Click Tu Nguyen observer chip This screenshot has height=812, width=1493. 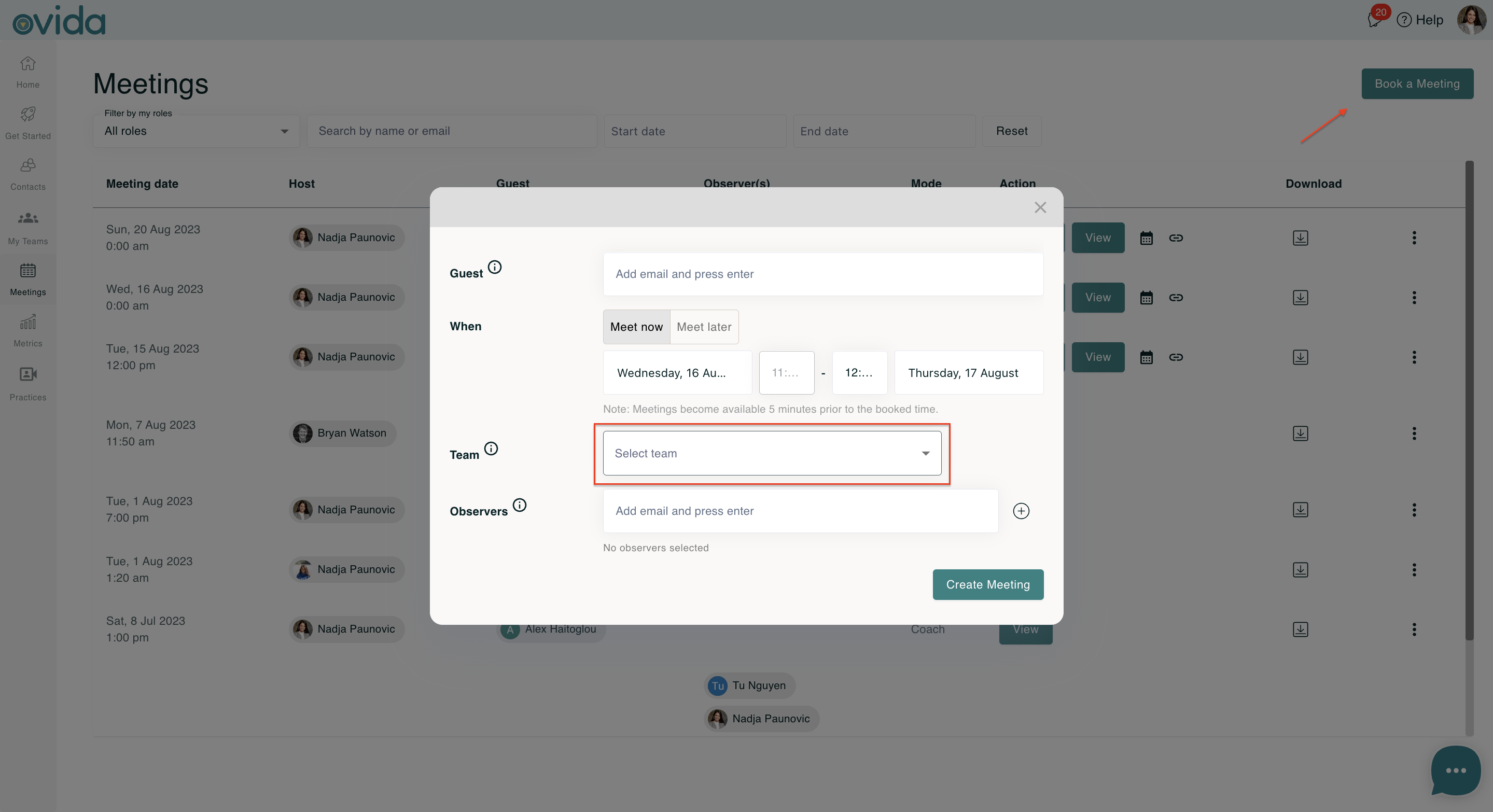[x=749, y=685]
